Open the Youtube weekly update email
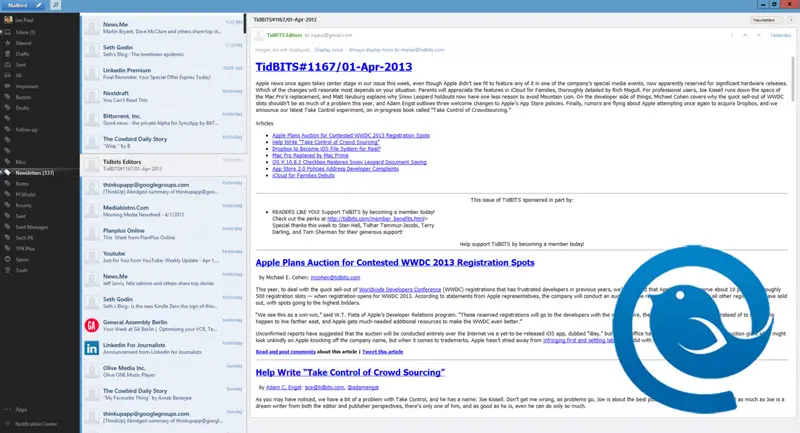Screen dimensions: 800x433 163,257
